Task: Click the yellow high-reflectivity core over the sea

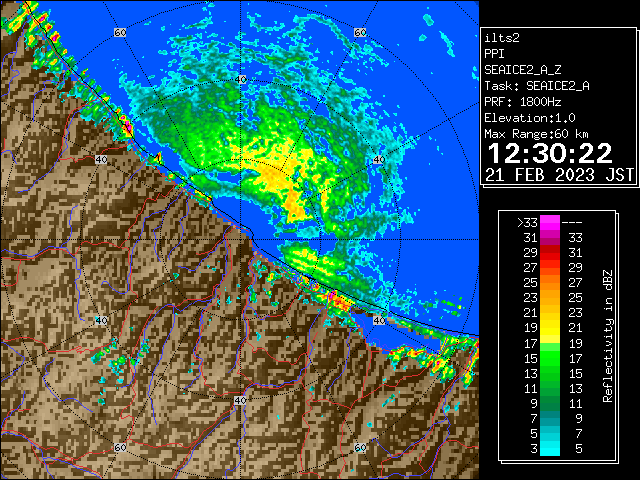Action: tap(282, 180)
